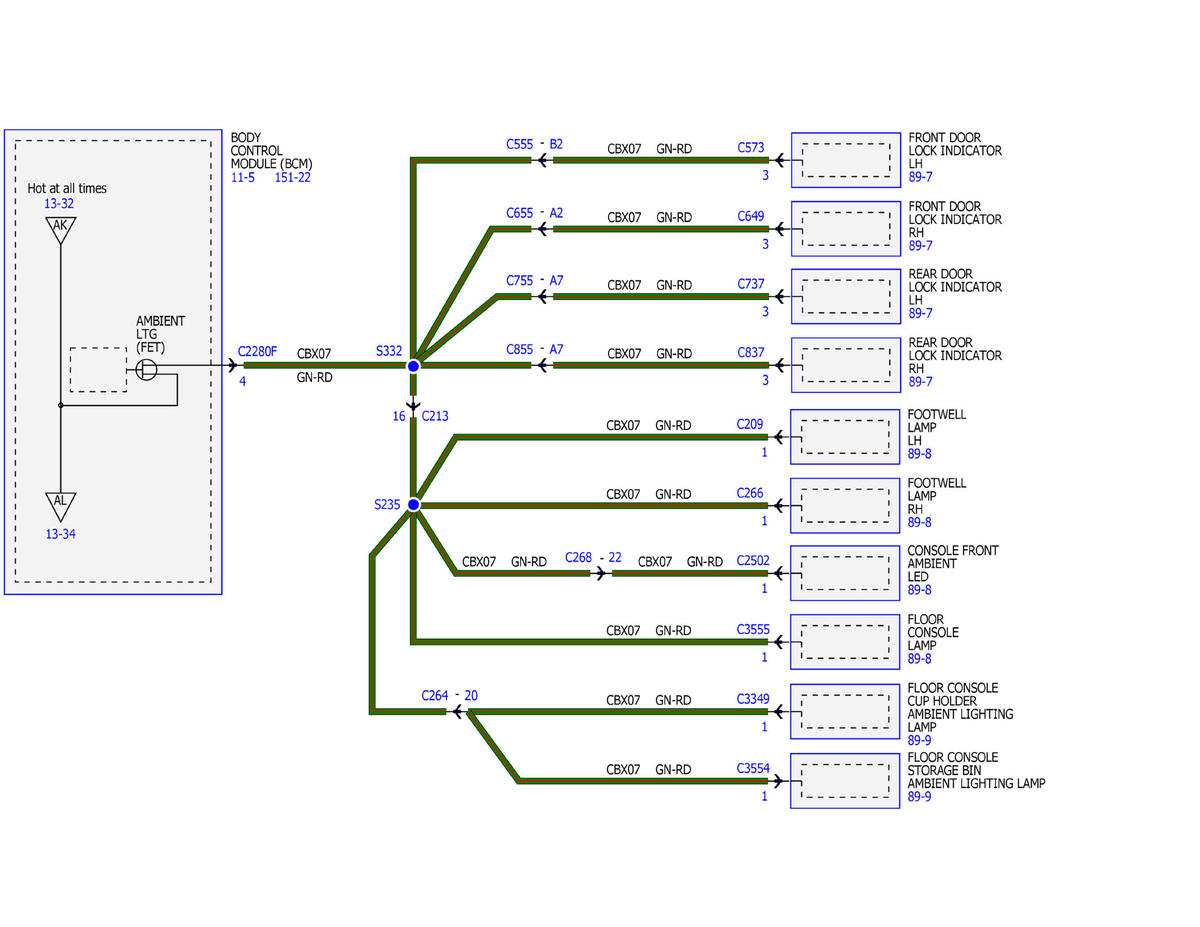
Task: Click inline connector C264 - 20
Action: [449, 695]
